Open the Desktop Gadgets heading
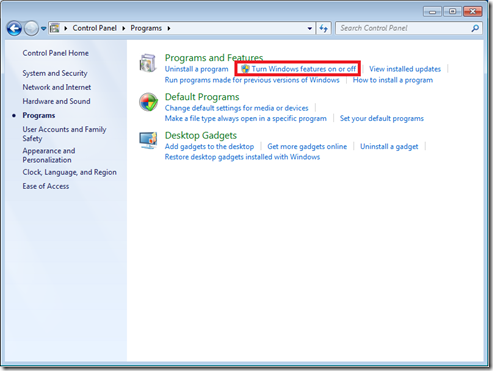The width and height of the screenshot is (493, 371). (201, 135)
